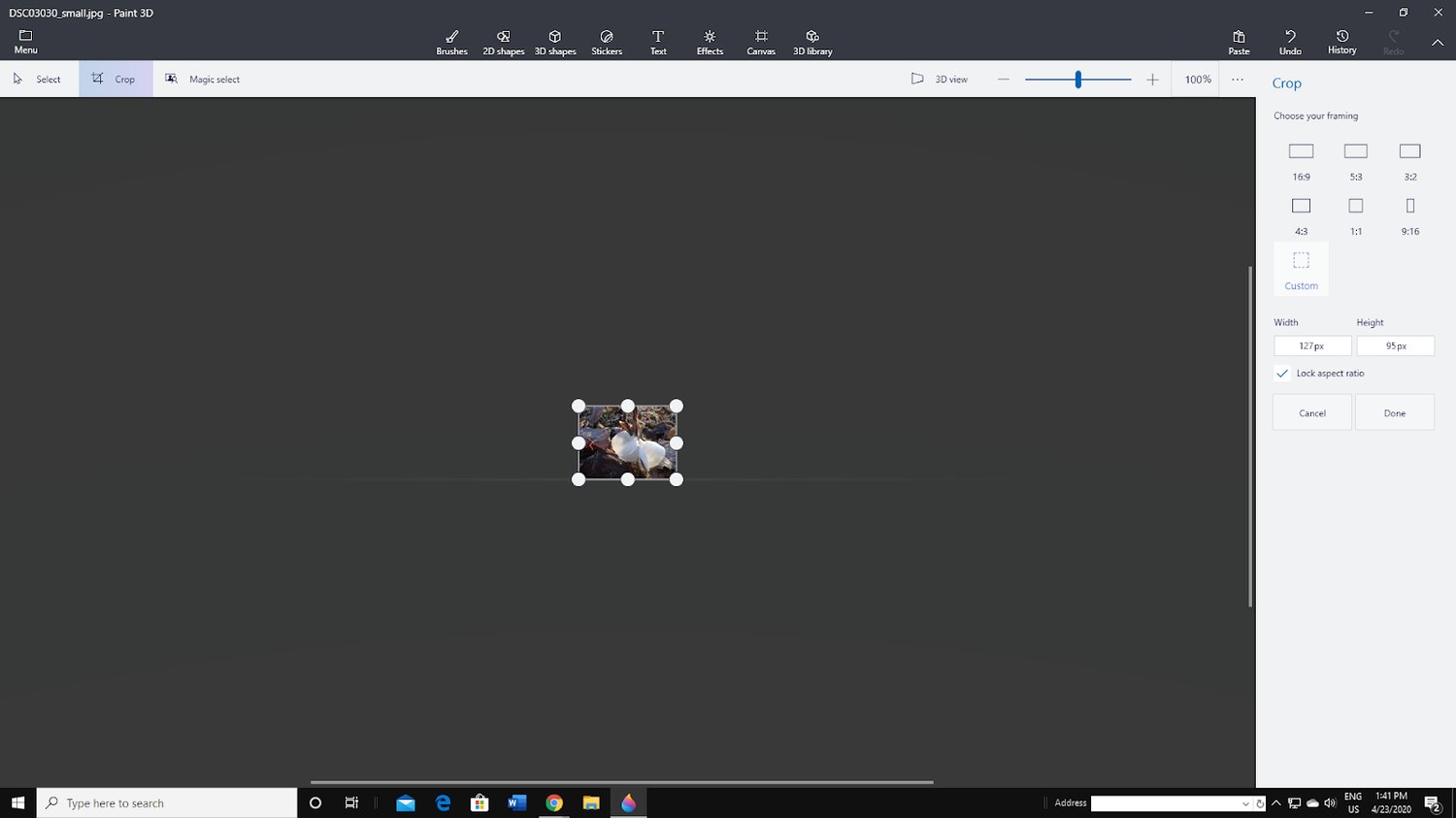
Task: Select the 1:1 square framing option
Action: pyautogui.click(x=1356, y=214)
